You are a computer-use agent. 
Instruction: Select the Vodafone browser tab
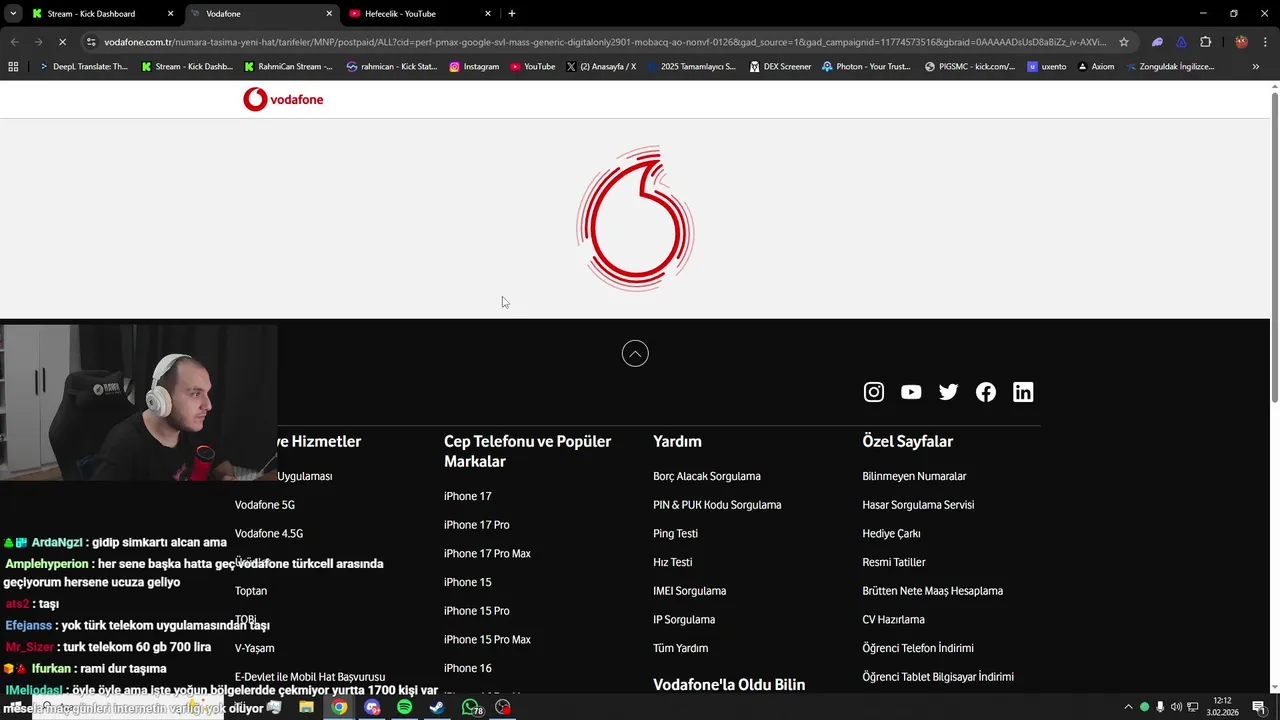(260, 14)
